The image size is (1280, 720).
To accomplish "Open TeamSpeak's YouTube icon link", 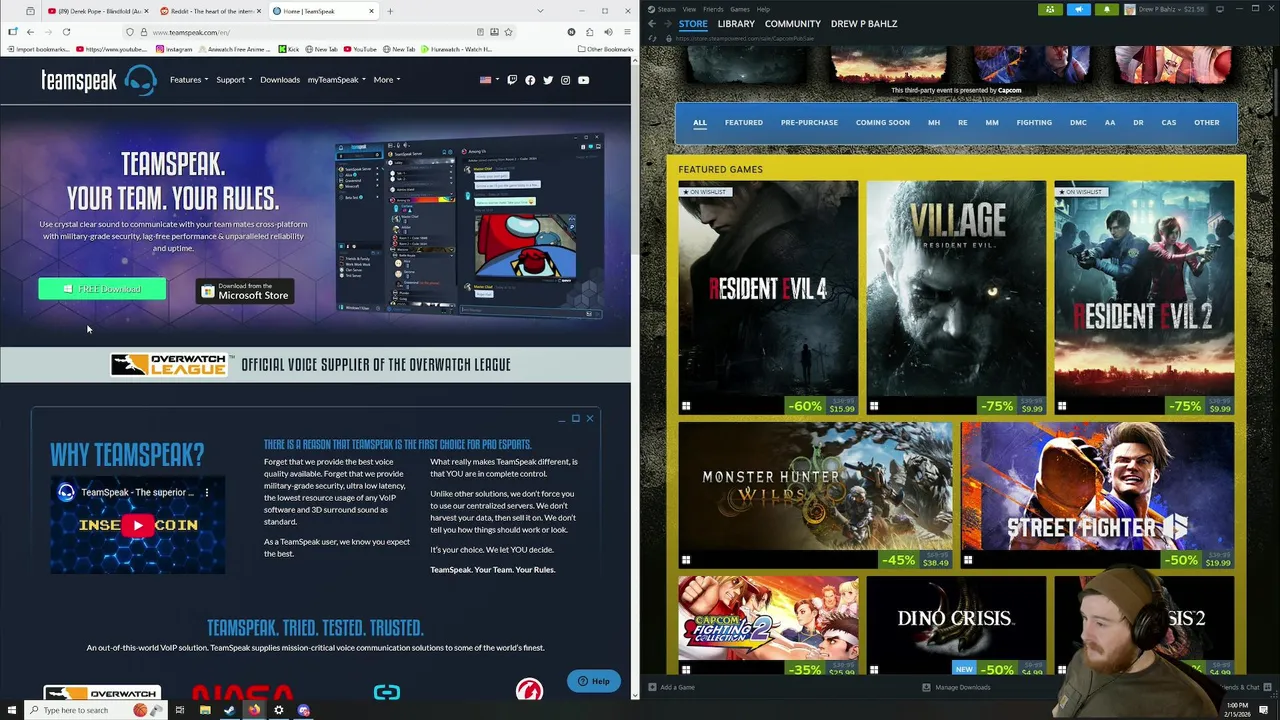I will click(583, 80).
